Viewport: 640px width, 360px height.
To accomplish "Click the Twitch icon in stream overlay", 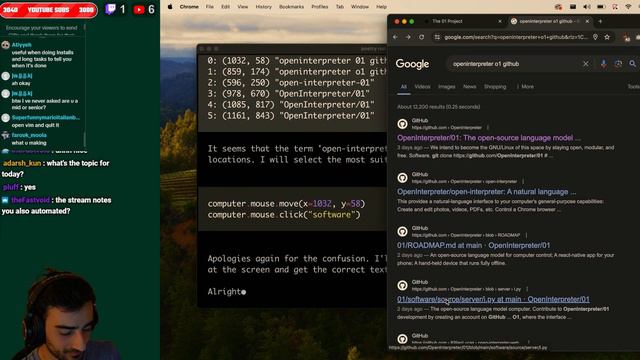I will (x=110, y=9).
